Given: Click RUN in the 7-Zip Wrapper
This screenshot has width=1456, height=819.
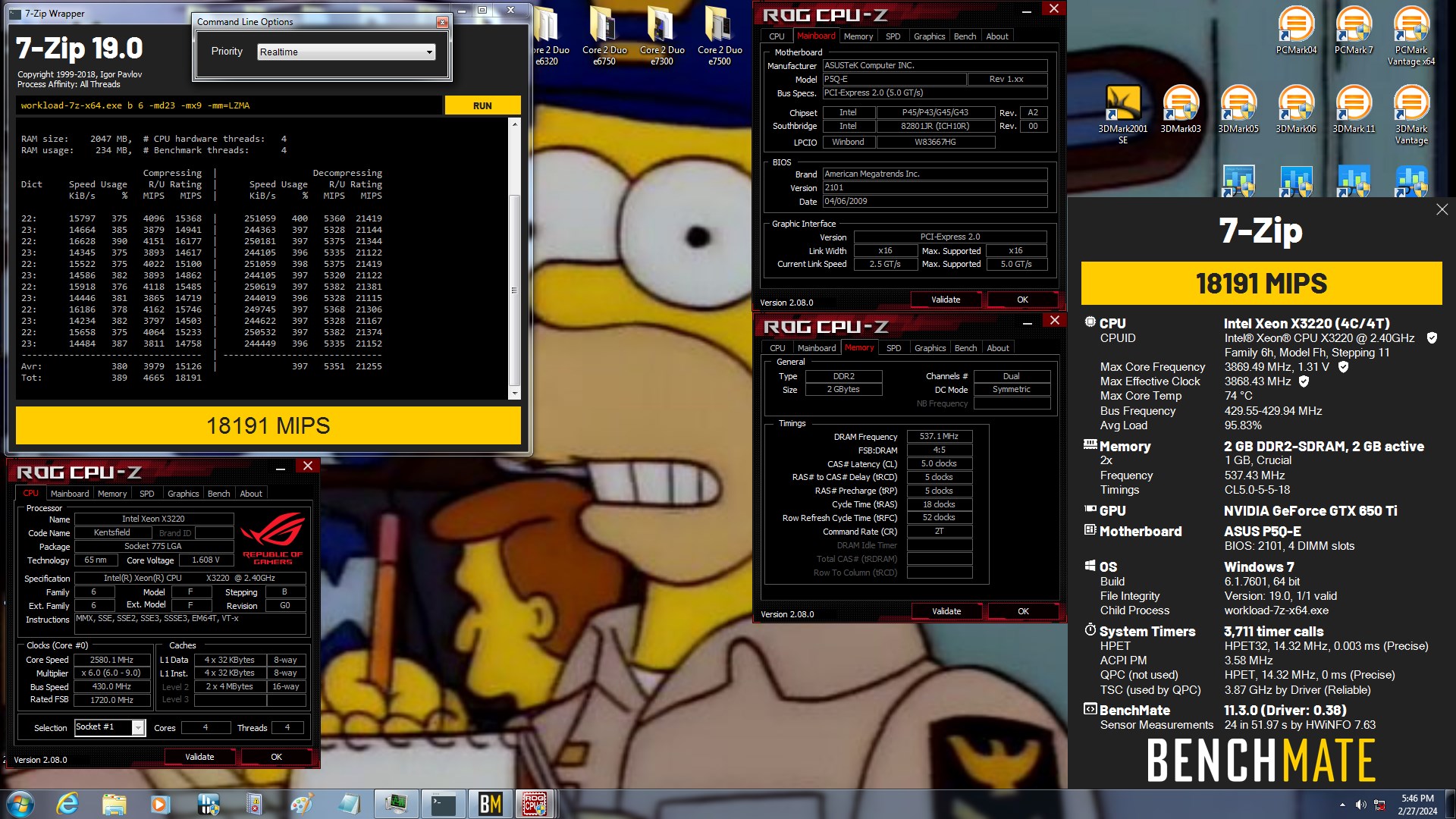Looking at the screenshot, I should click(482, 105).
